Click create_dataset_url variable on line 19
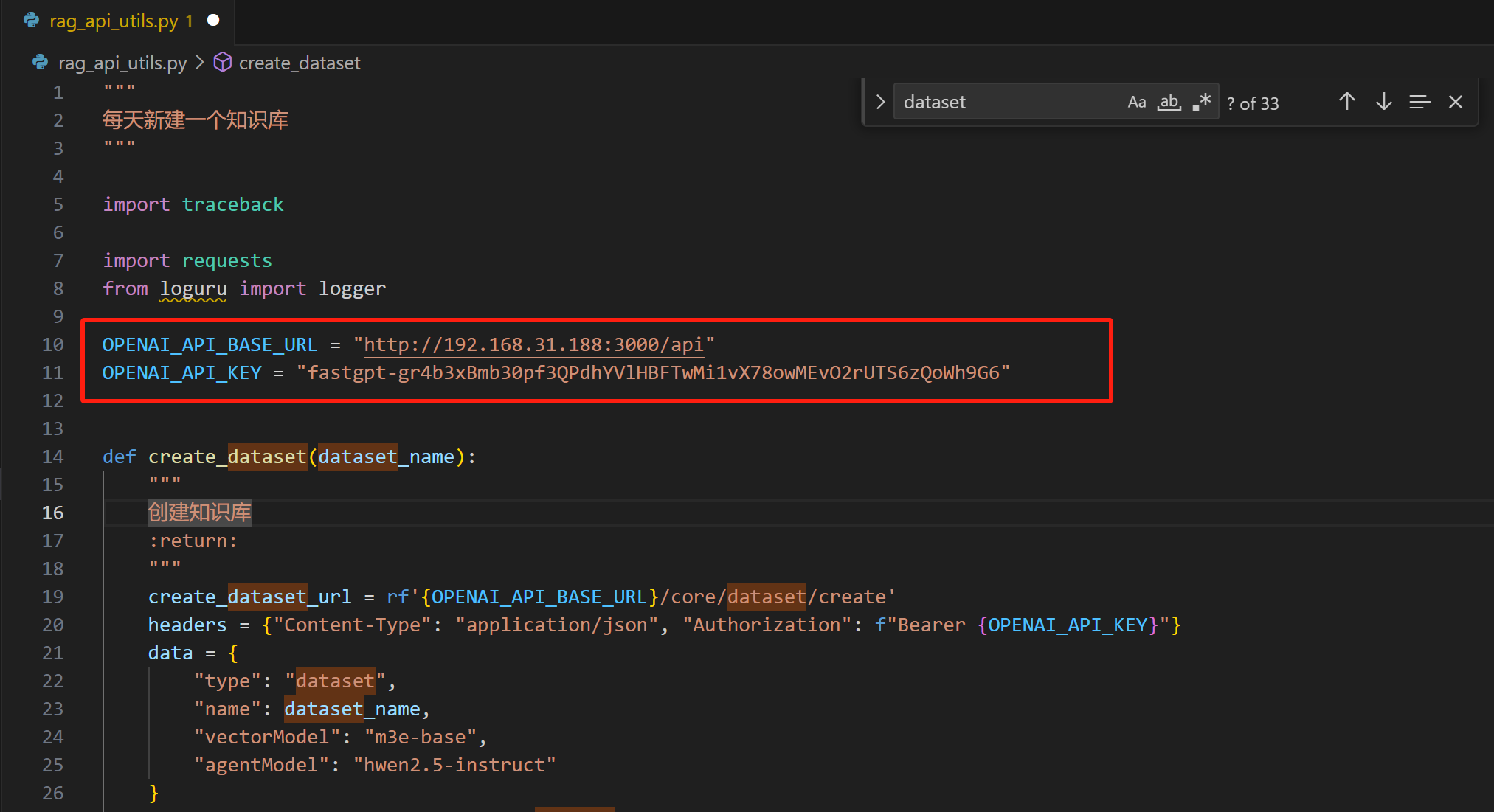This screenshot has width=1494, height=812. (x=249, y=597)
